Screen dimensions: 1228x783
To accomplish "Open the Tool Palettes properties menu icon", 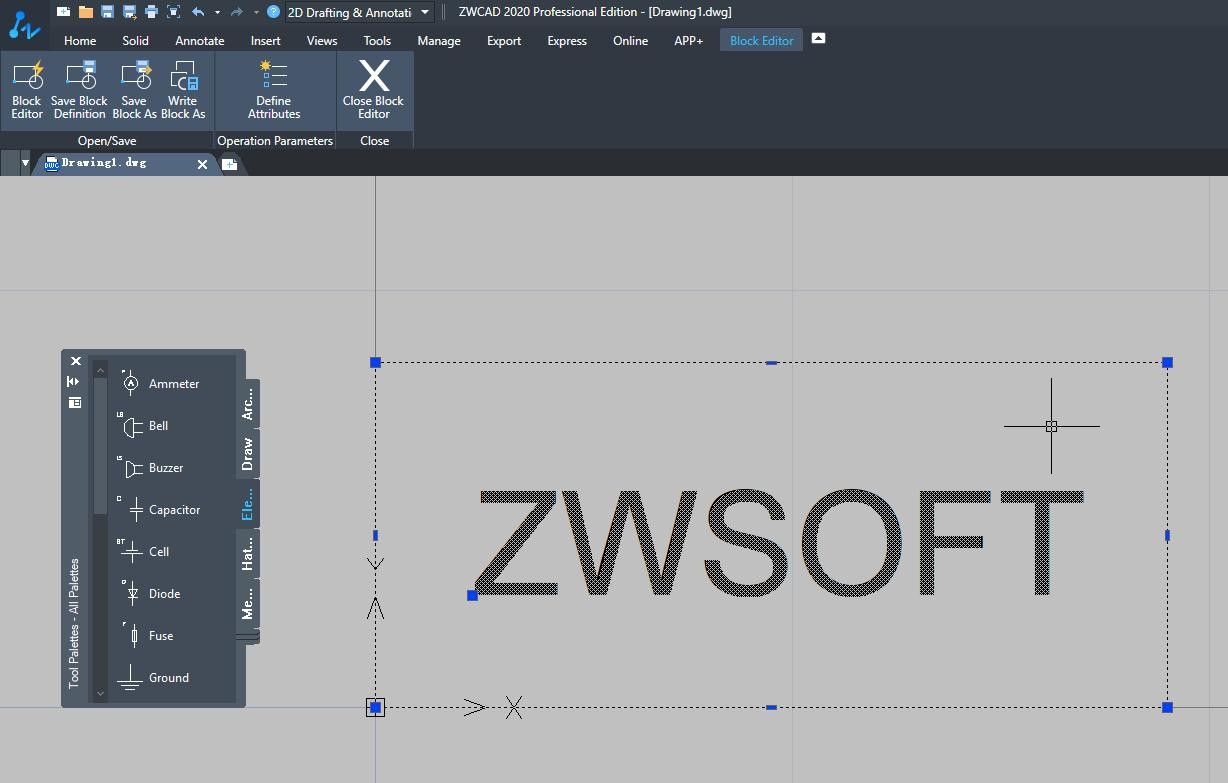I will tap(74, 402).
